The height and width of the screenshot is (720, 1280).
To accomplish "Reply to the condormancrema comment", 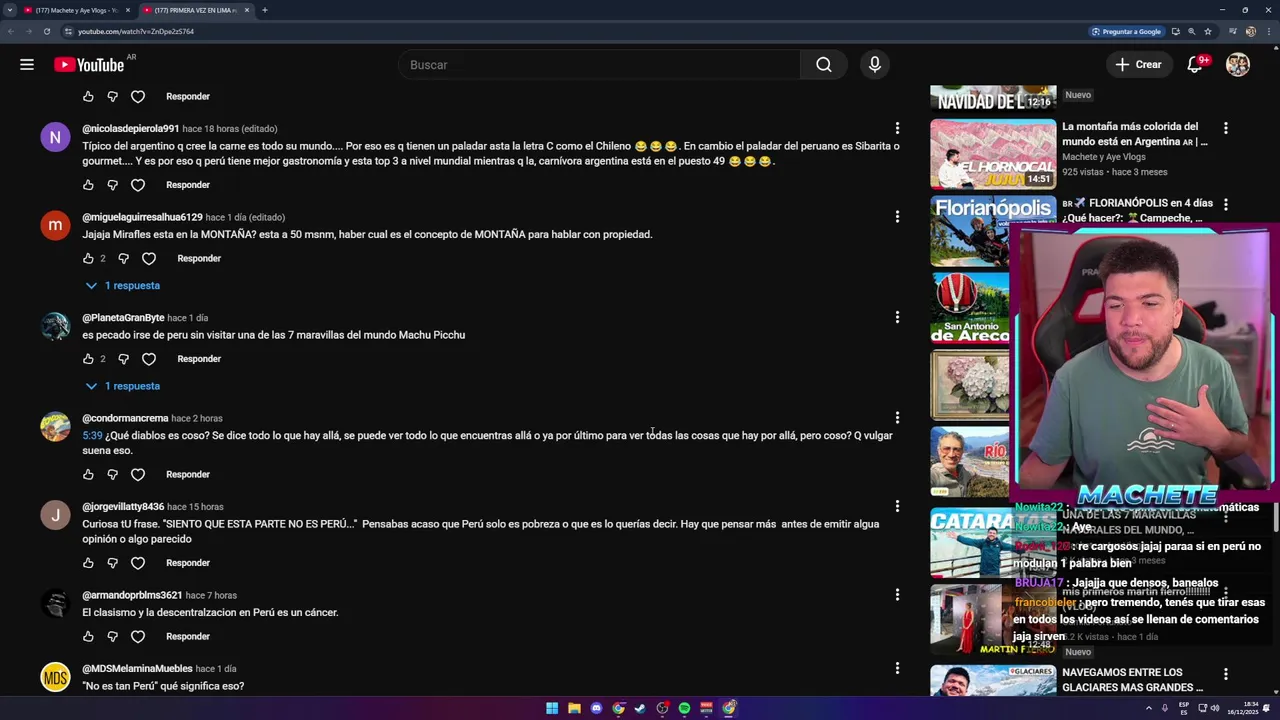I will 188,475.
